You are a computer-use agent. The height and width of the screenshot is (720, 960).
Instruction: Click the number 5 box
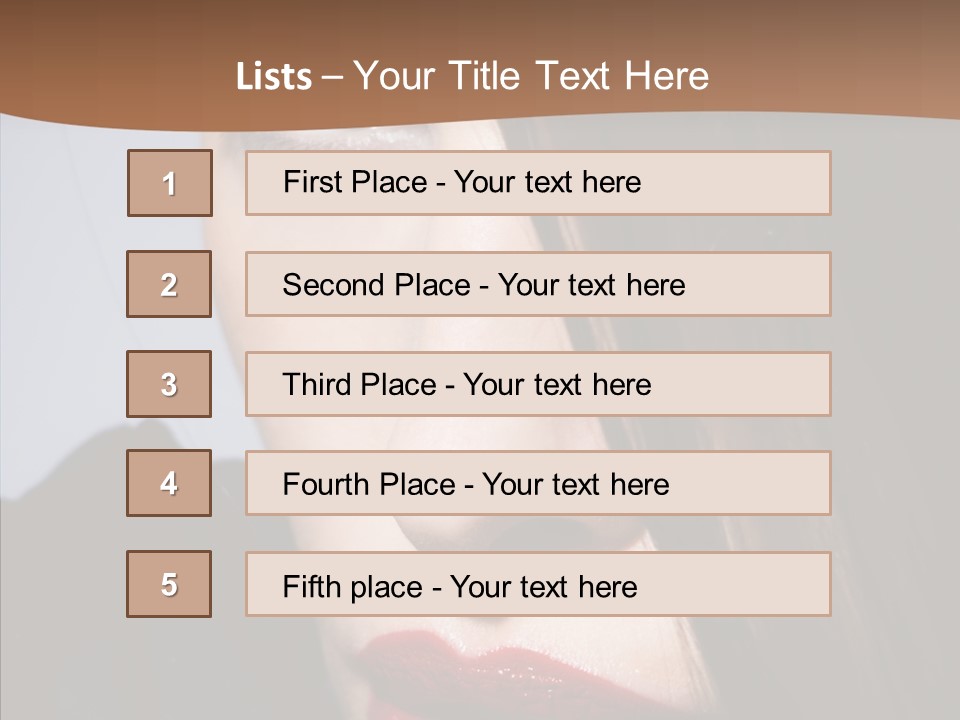coord(169,584)
